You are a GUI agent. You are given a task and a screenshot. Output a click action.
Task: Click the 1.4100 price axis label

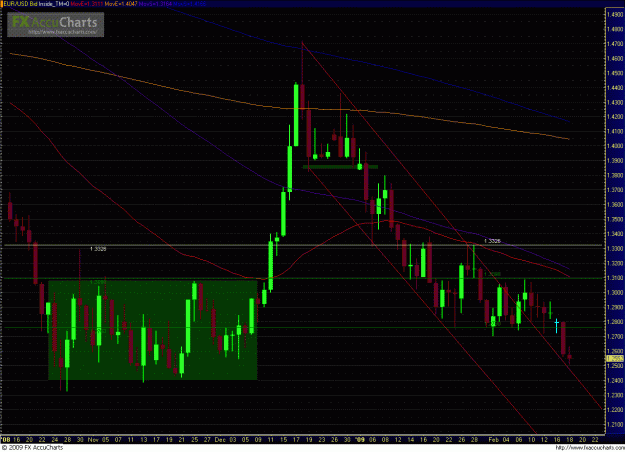pos(615,131)
